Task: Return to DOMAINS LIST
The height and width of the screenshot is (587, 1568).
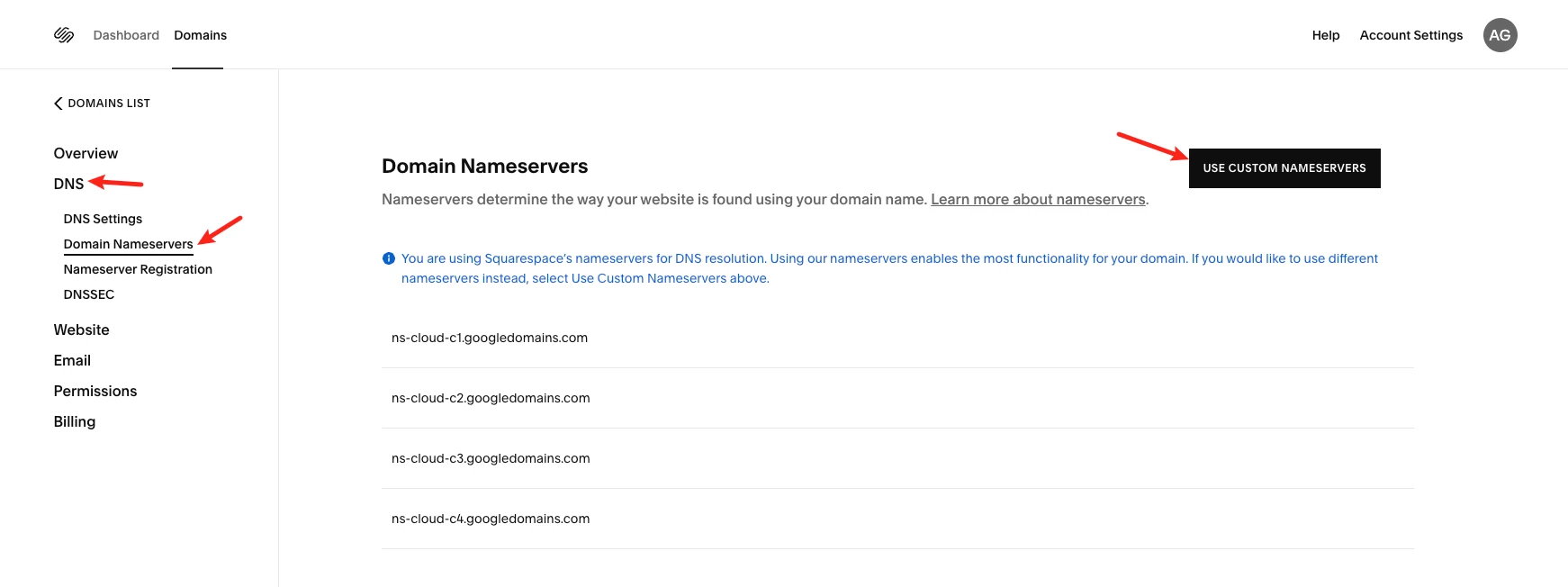Action: (x=109, y=104)
